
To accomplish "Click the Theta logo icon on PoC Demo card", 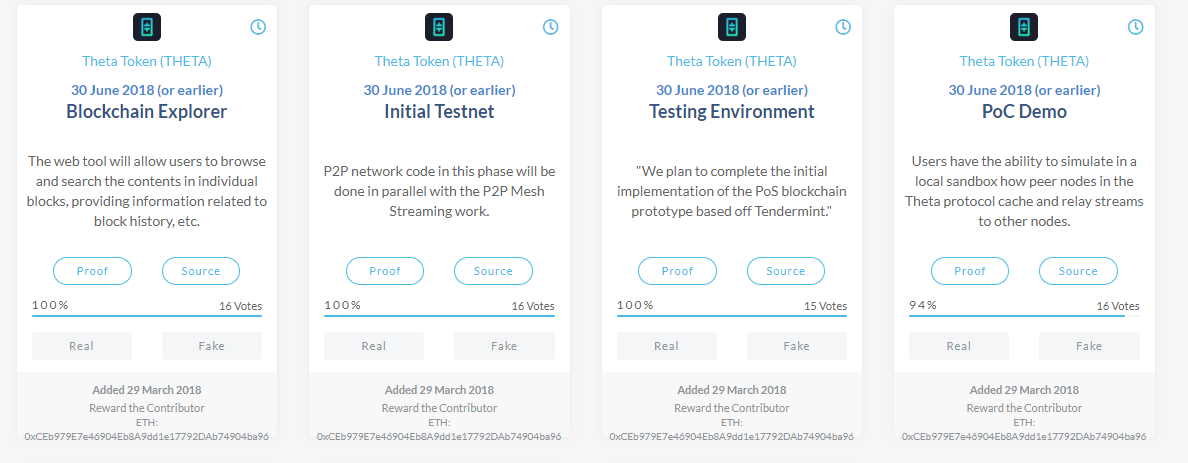I will (x=1024, y=27).
